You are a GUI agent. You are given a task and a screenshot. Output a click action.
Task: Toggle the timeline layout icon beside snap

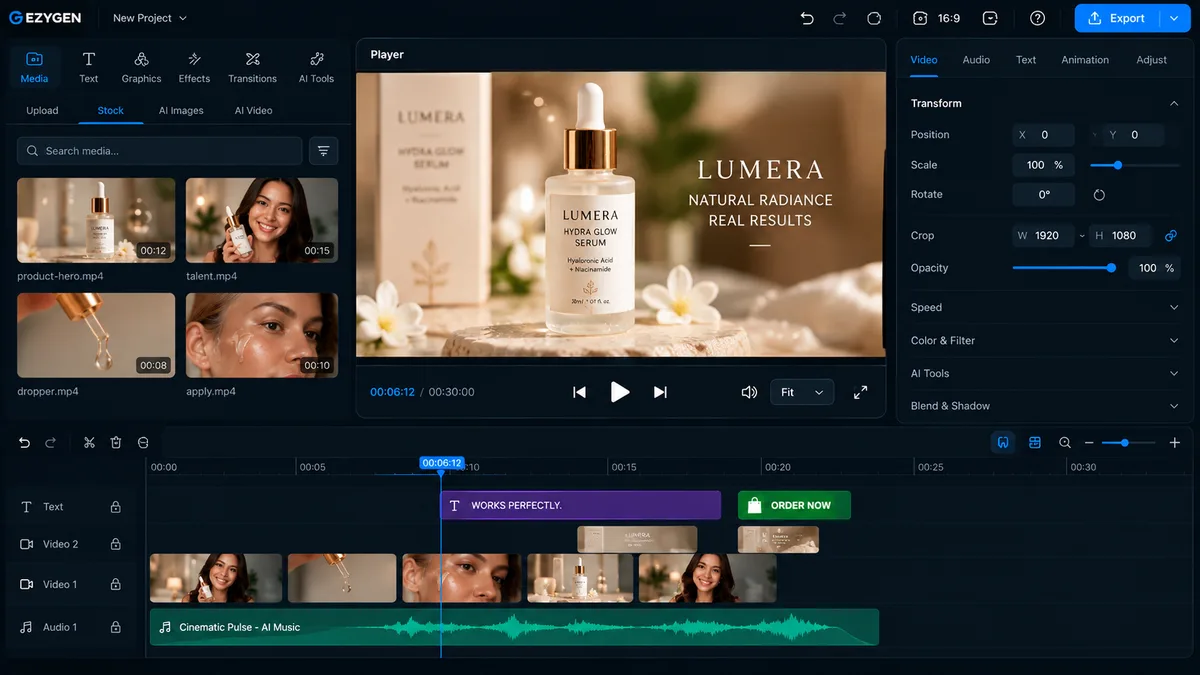pyautogui.click(x=1035, y=442)
